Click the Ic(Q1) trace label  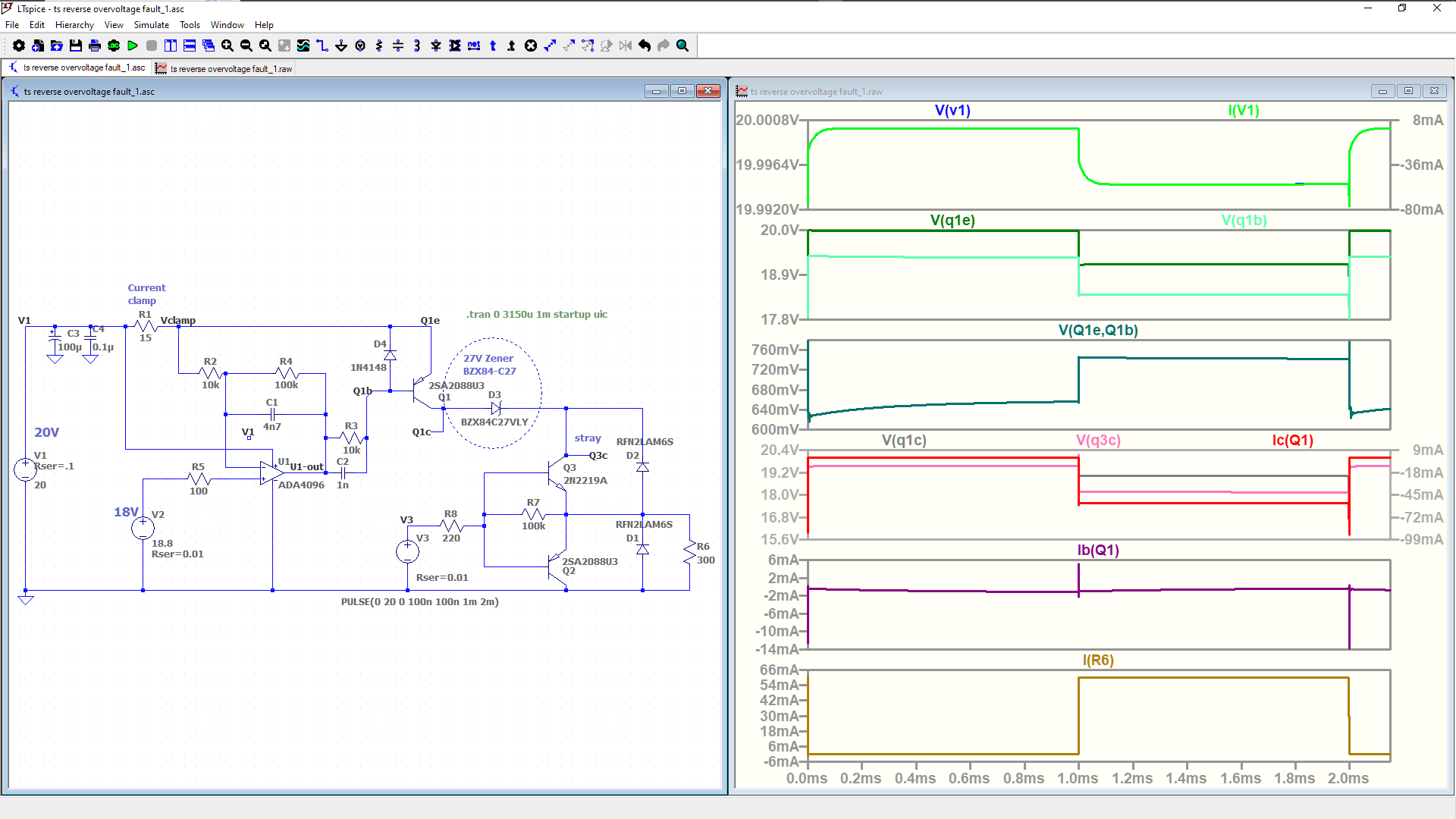point(1292,440)
